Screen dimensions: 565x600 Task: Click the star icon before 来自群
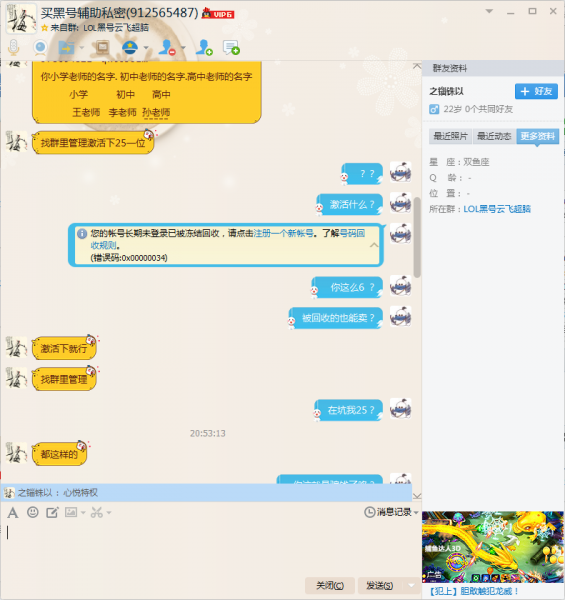[44, 28]
